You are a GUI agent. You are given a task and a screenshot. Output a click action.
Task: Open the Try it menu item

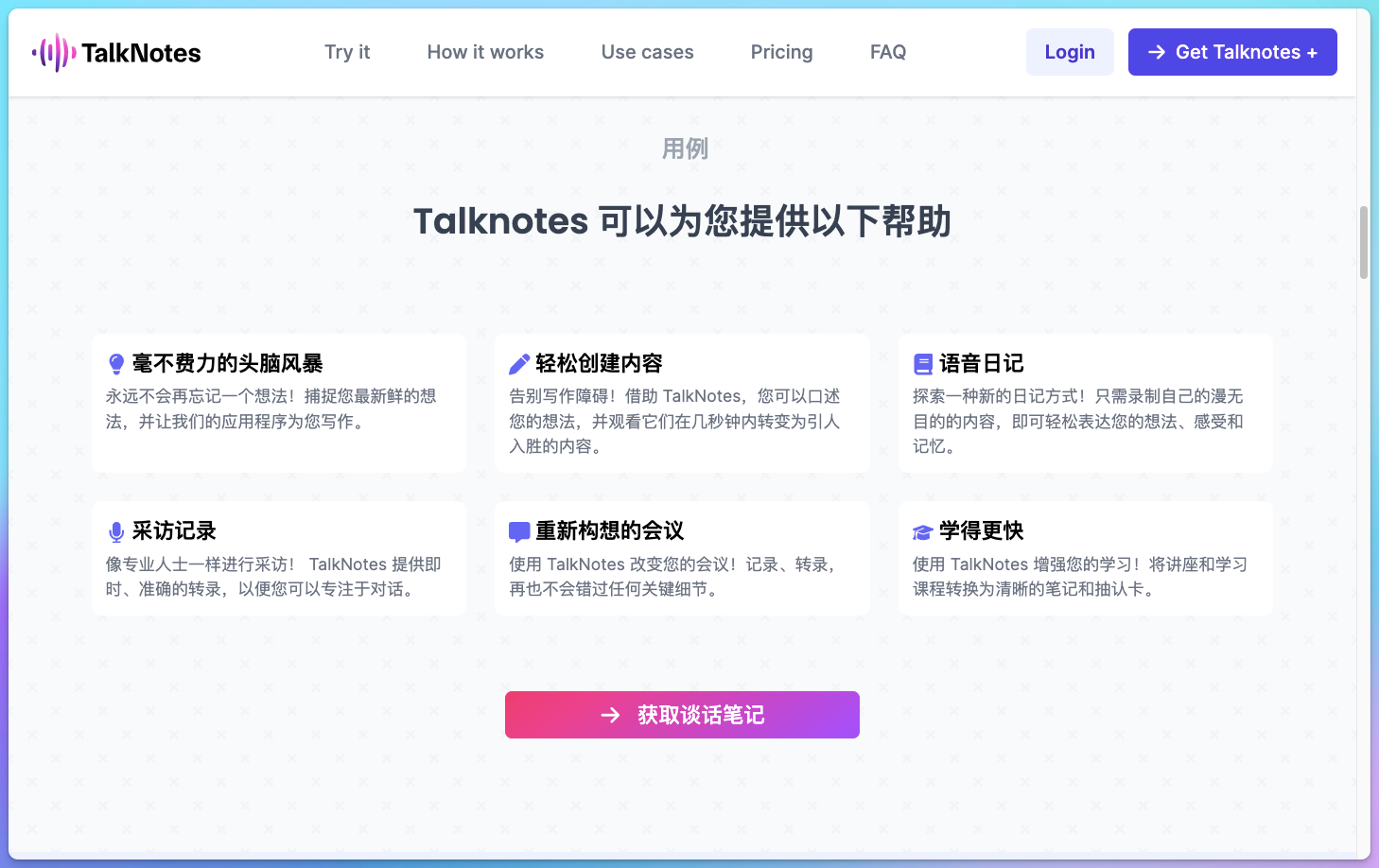(x=347, y=52)
